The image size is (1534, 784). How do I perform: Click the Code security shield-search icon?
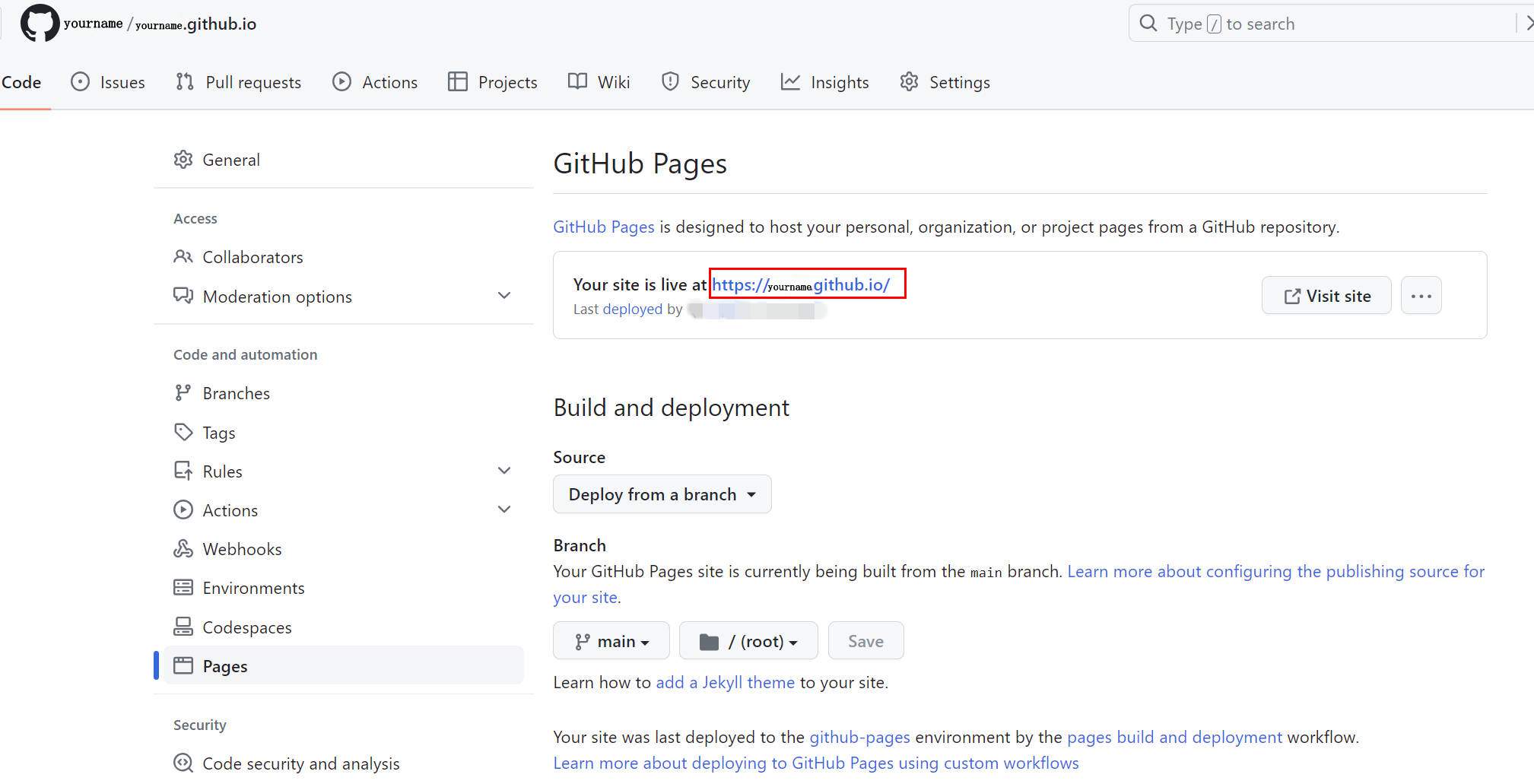[183, 763]
